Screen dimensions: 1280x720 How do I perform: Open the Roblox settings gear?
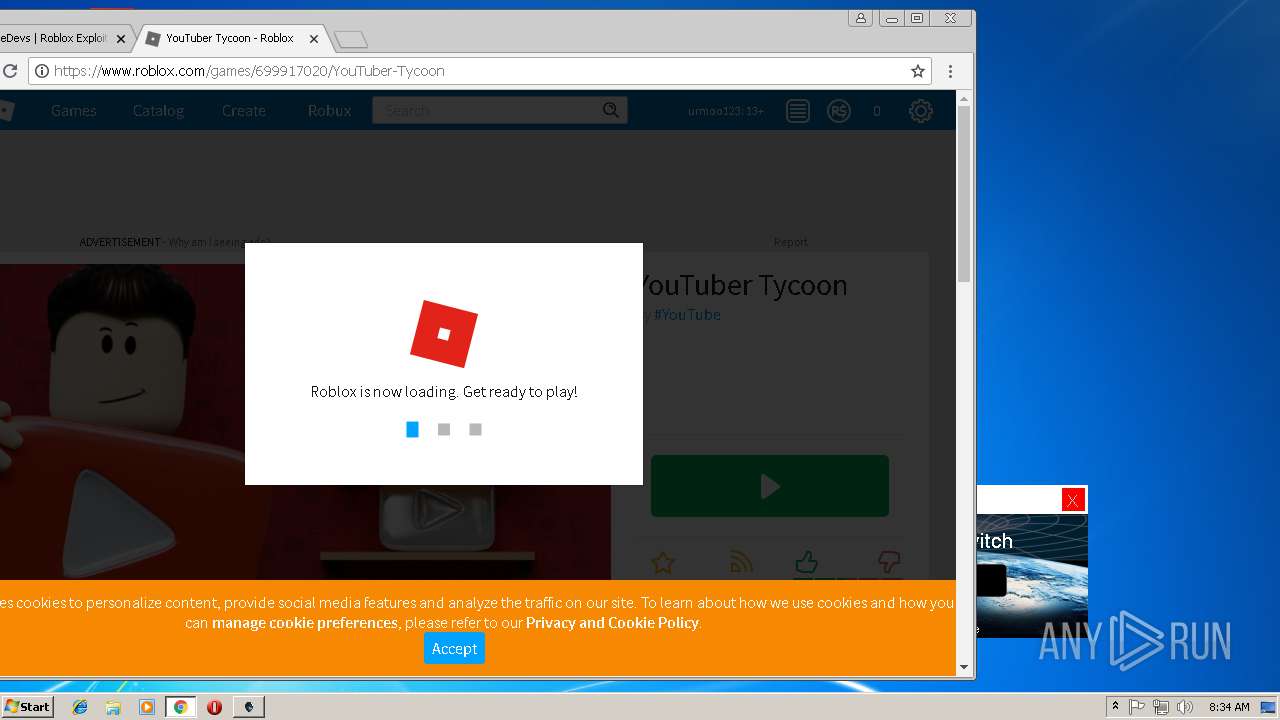click(921, 111)
